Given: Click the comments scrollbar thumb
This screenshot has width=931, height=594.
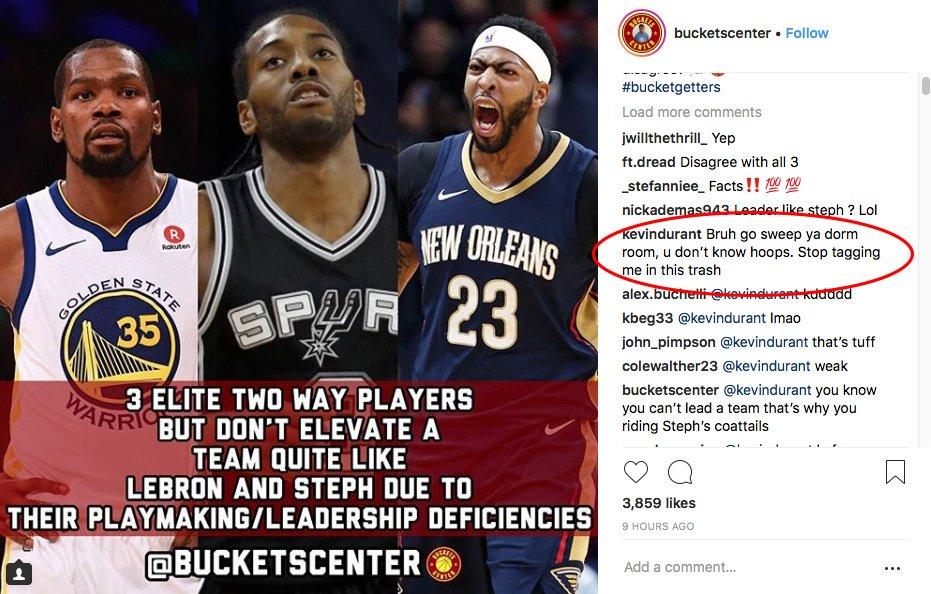Looking at the screenshot, I should (x=925, y=86).
